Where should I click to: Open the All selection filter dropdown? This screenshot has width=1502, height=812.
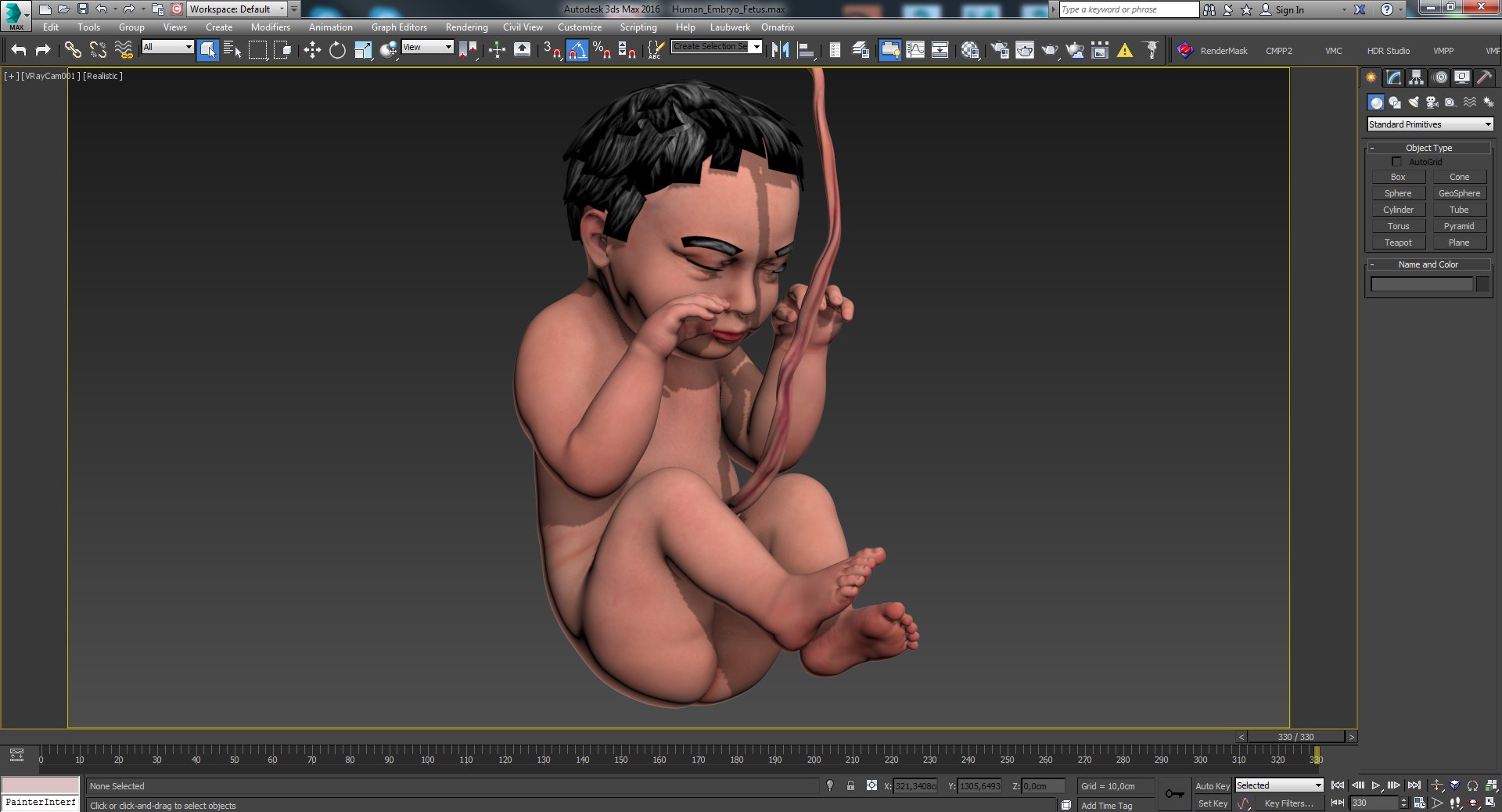[167, 47]
